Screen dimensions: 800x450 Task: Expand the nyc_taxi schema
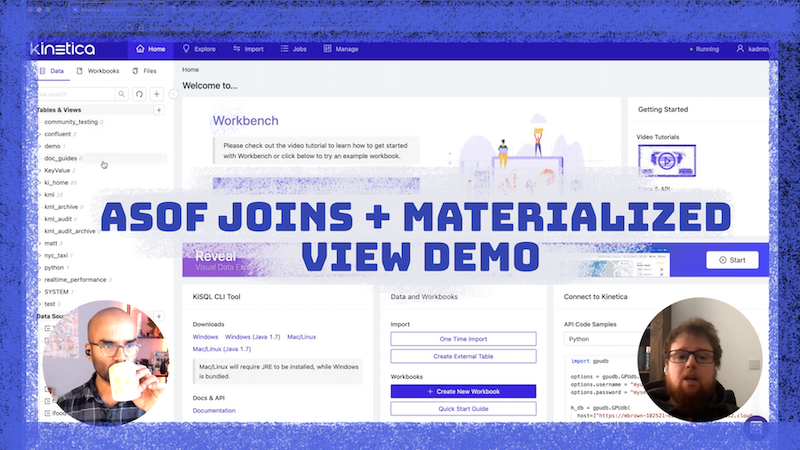(x=40, y=256)
